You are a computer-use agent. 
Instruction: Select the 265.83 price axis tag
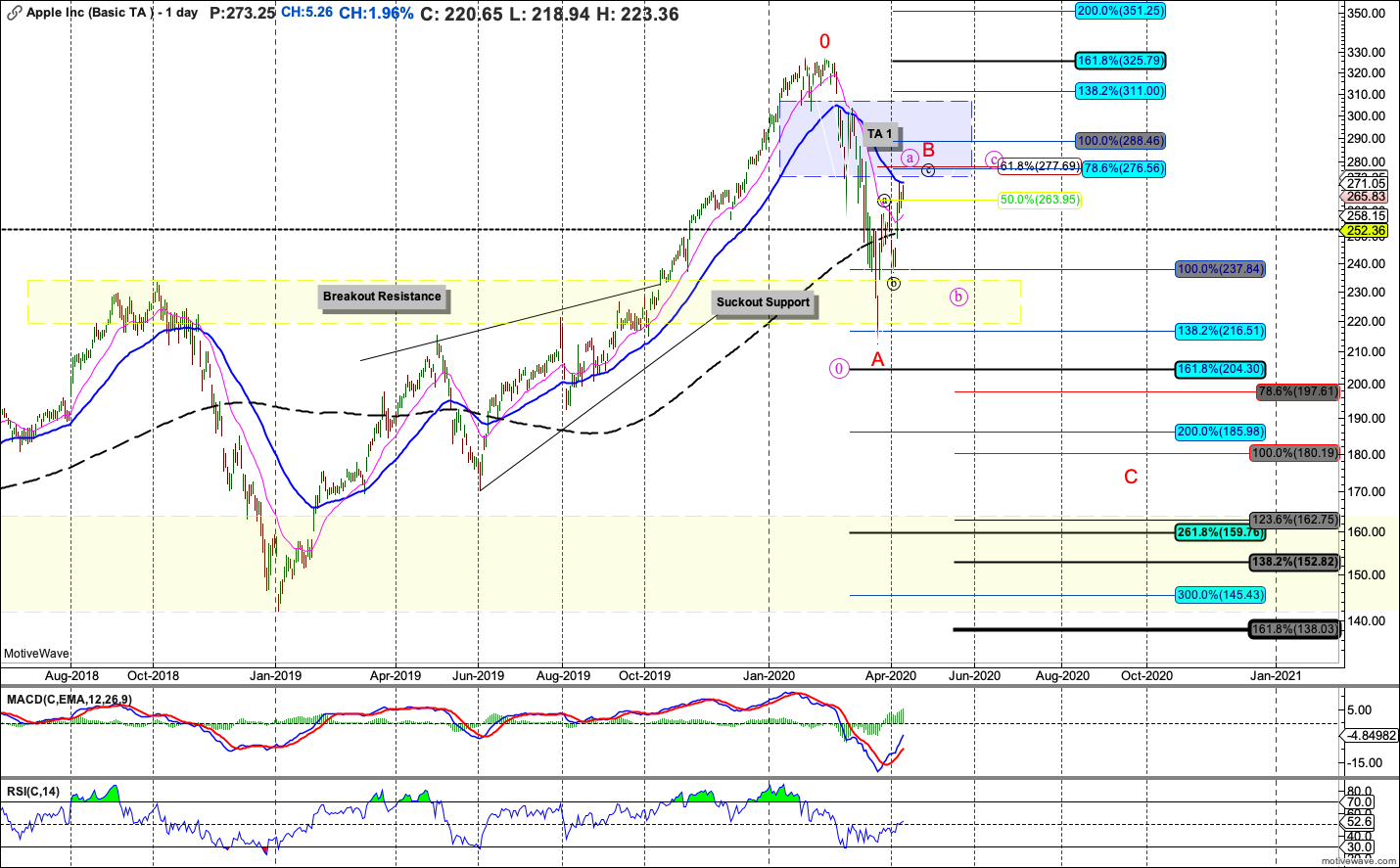click(x=1366, y=197)
